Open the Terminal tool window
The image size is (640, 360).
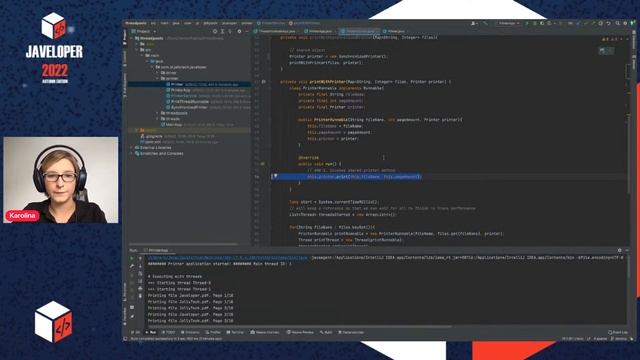pyautogui.click(x=235, y=333)
